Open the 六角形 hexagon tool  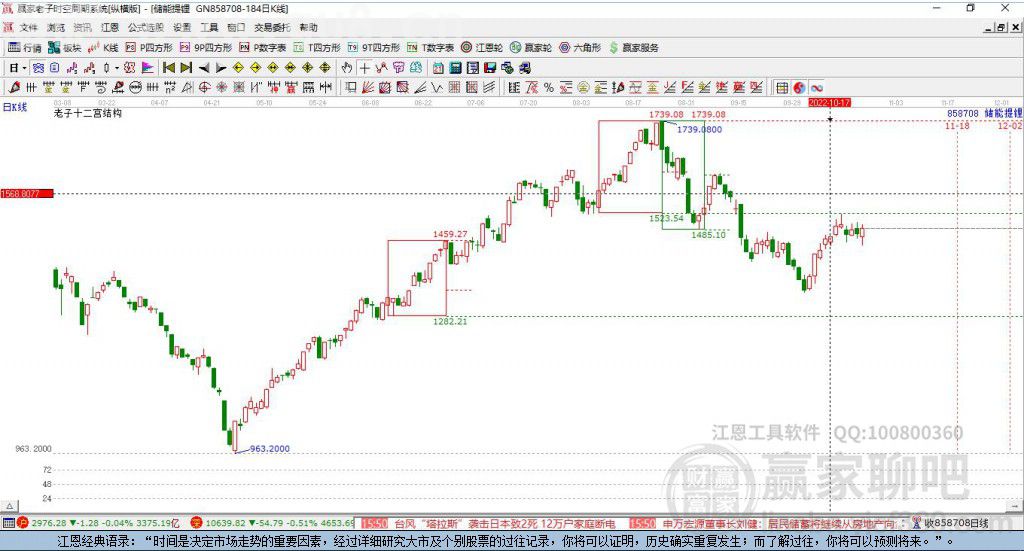click(580, 48)
